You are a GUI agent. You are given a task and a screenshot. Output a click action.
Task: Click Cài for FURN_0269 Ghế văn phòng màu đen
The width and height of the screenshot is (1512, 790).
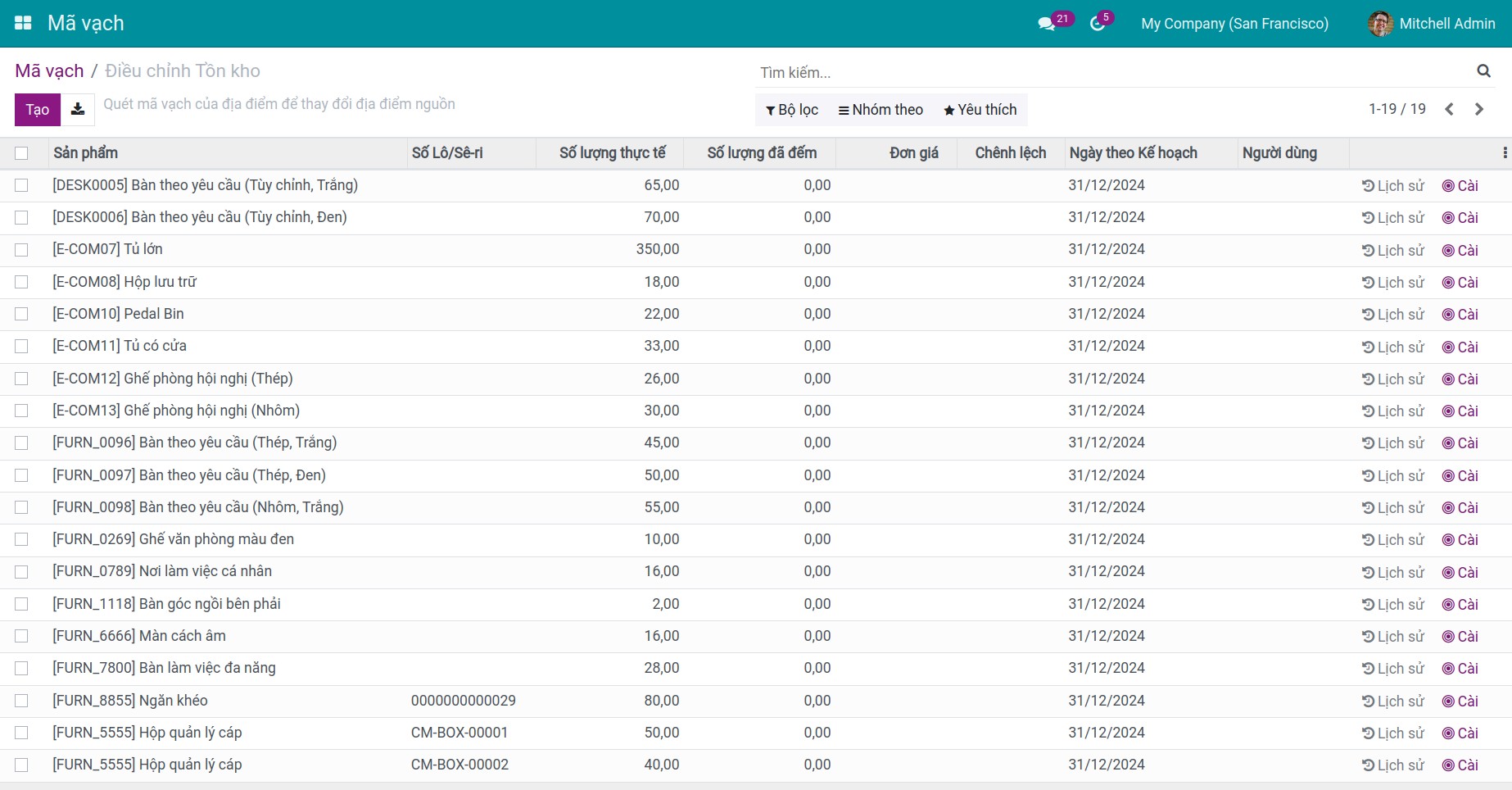coord(1460,540)
